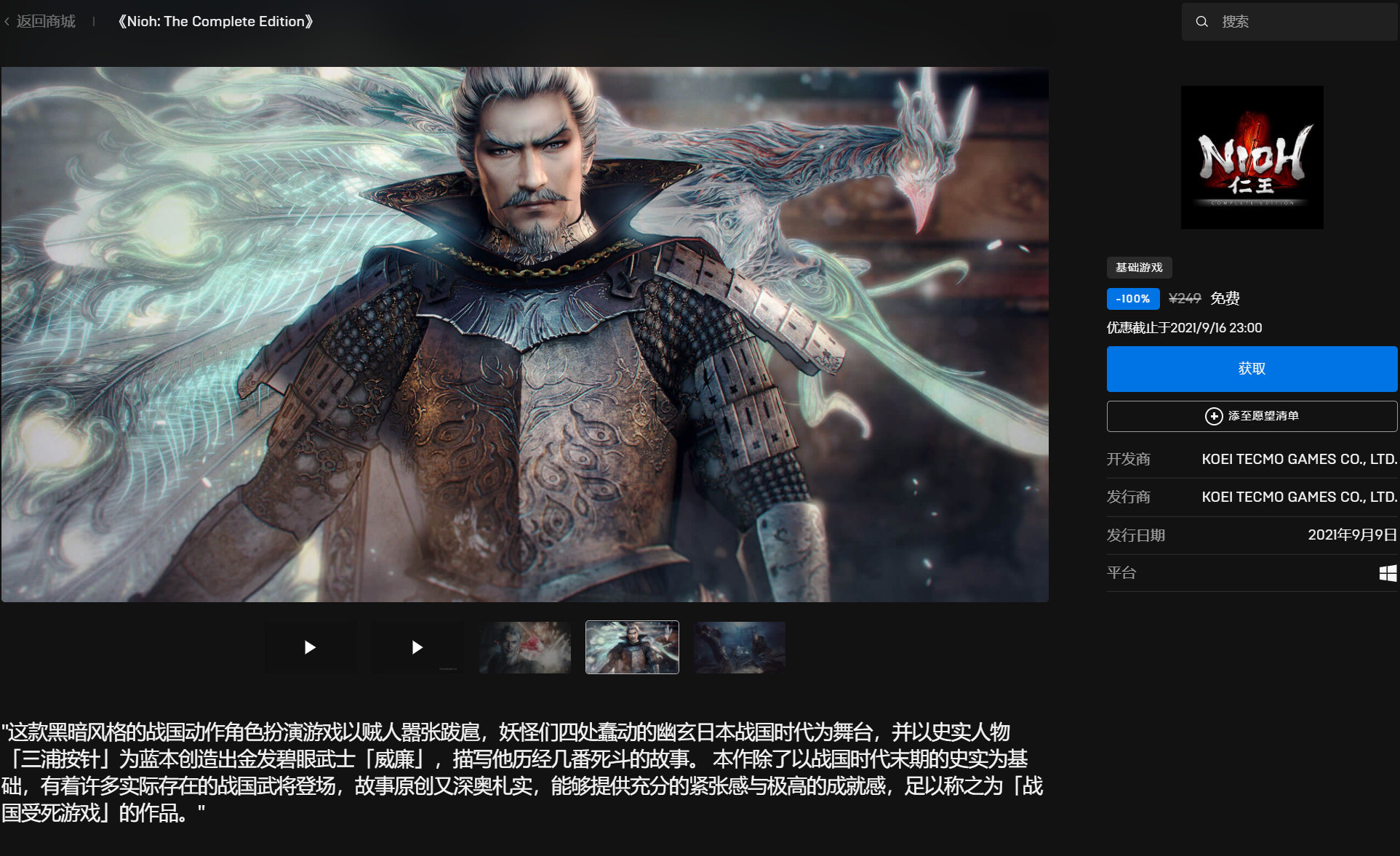Image resolution: width=1400 pixels, height=856 pixels.
Task: Click the 免费 price label
Action: point(1225,299)
